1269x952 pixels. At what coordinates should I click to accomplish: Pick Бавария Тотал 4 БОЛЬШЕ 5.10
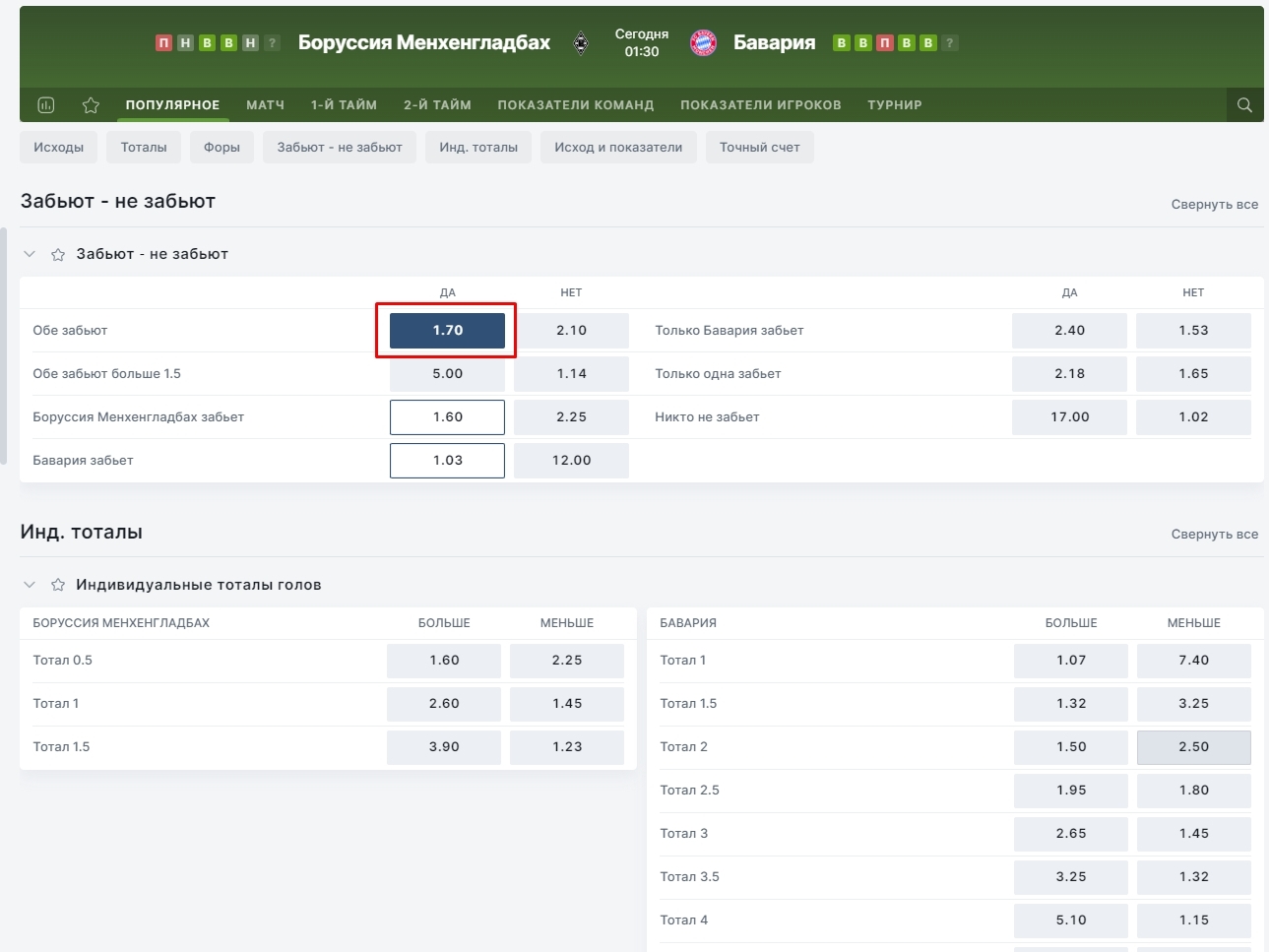tap(1071, 920)
